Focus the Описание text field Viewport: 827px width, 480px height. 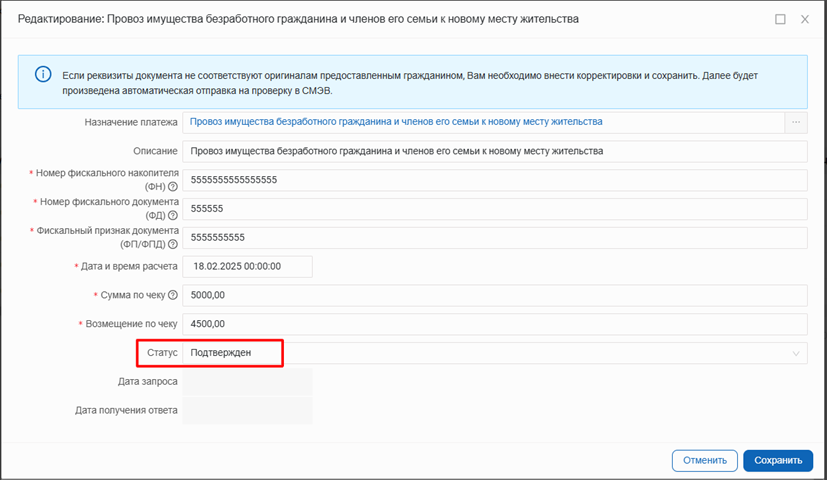pyautogui.click(x=494, y=151)
